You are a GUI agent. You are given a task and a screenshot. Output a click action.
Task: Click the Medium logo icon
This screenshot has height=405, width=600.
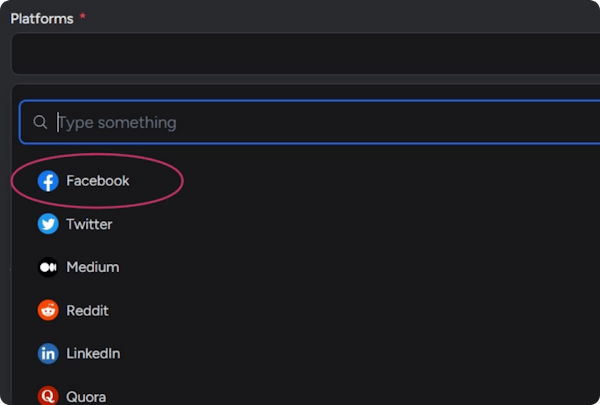48,267
